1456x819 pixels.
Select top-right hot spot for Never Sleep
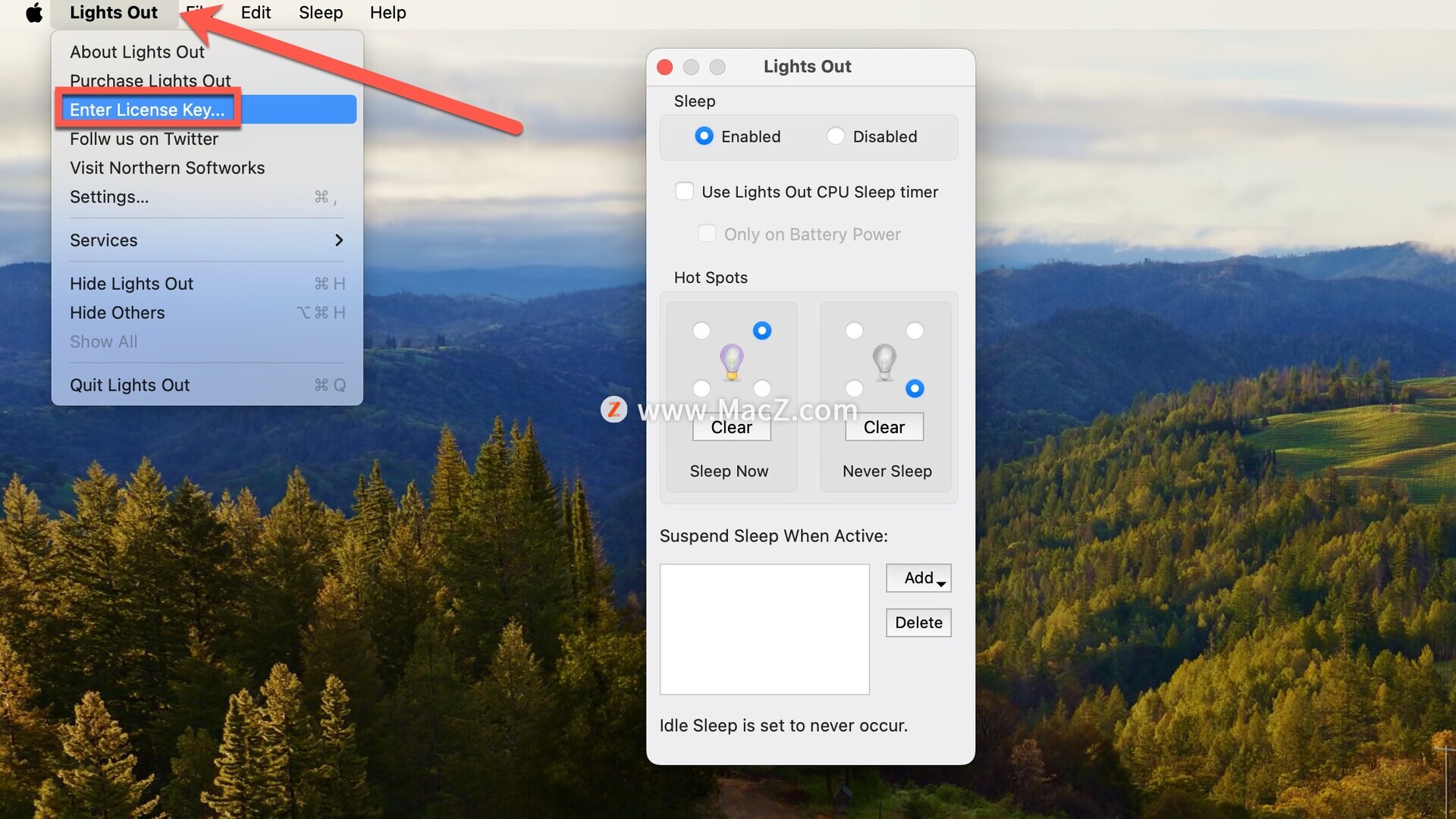[915, 331]
